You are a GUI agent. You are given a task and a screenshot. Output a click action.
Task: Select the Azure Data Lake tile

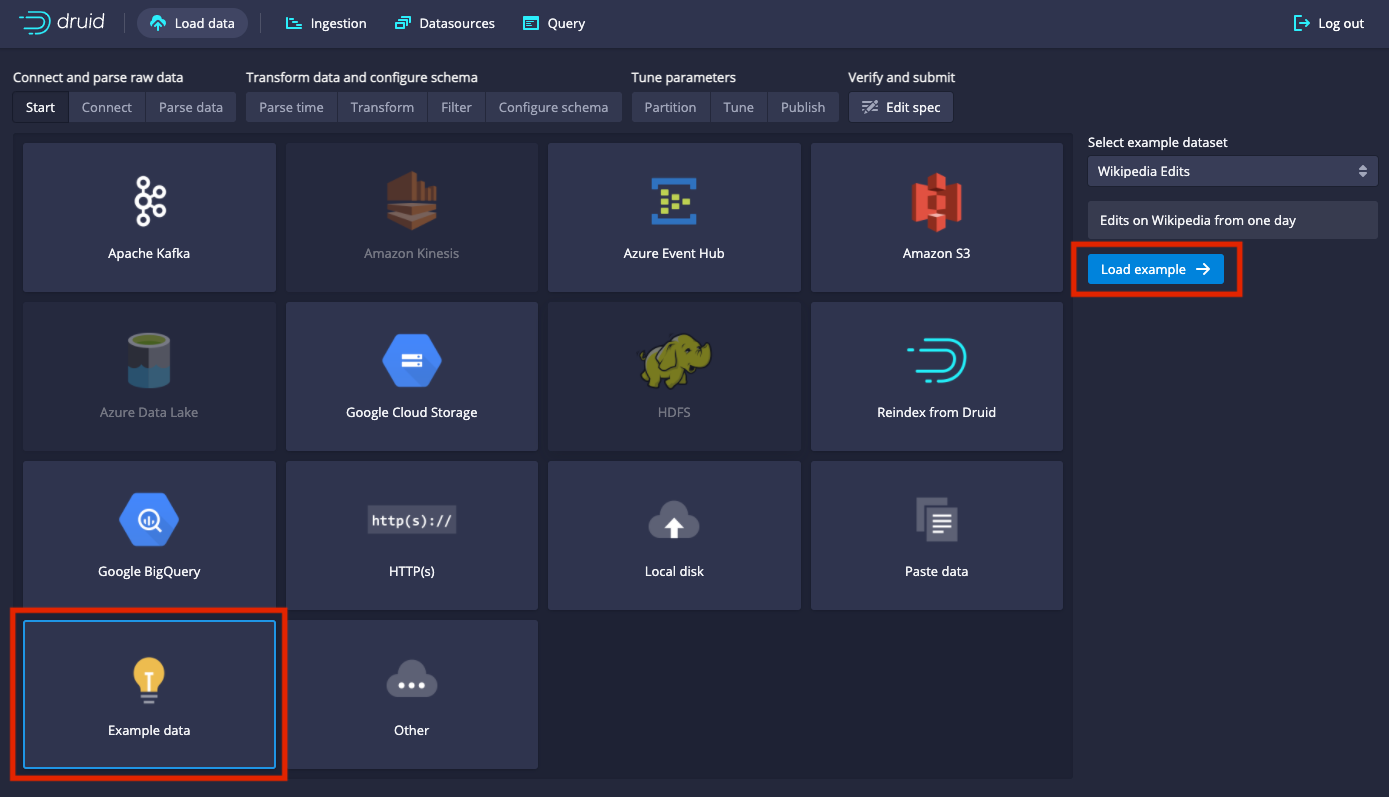coord(149,376)
